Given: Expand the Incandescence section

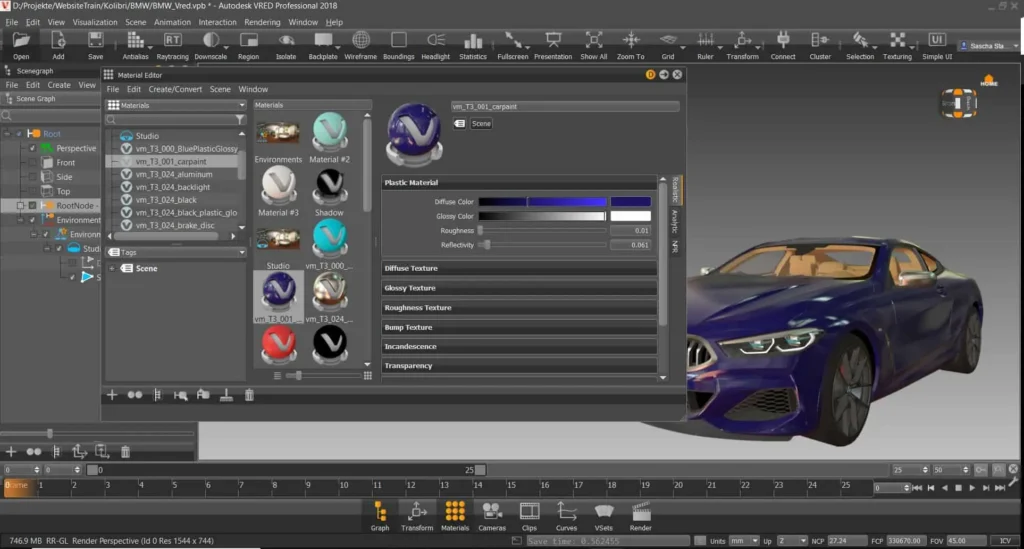Looking at the screenshot, I should (519, 347).
